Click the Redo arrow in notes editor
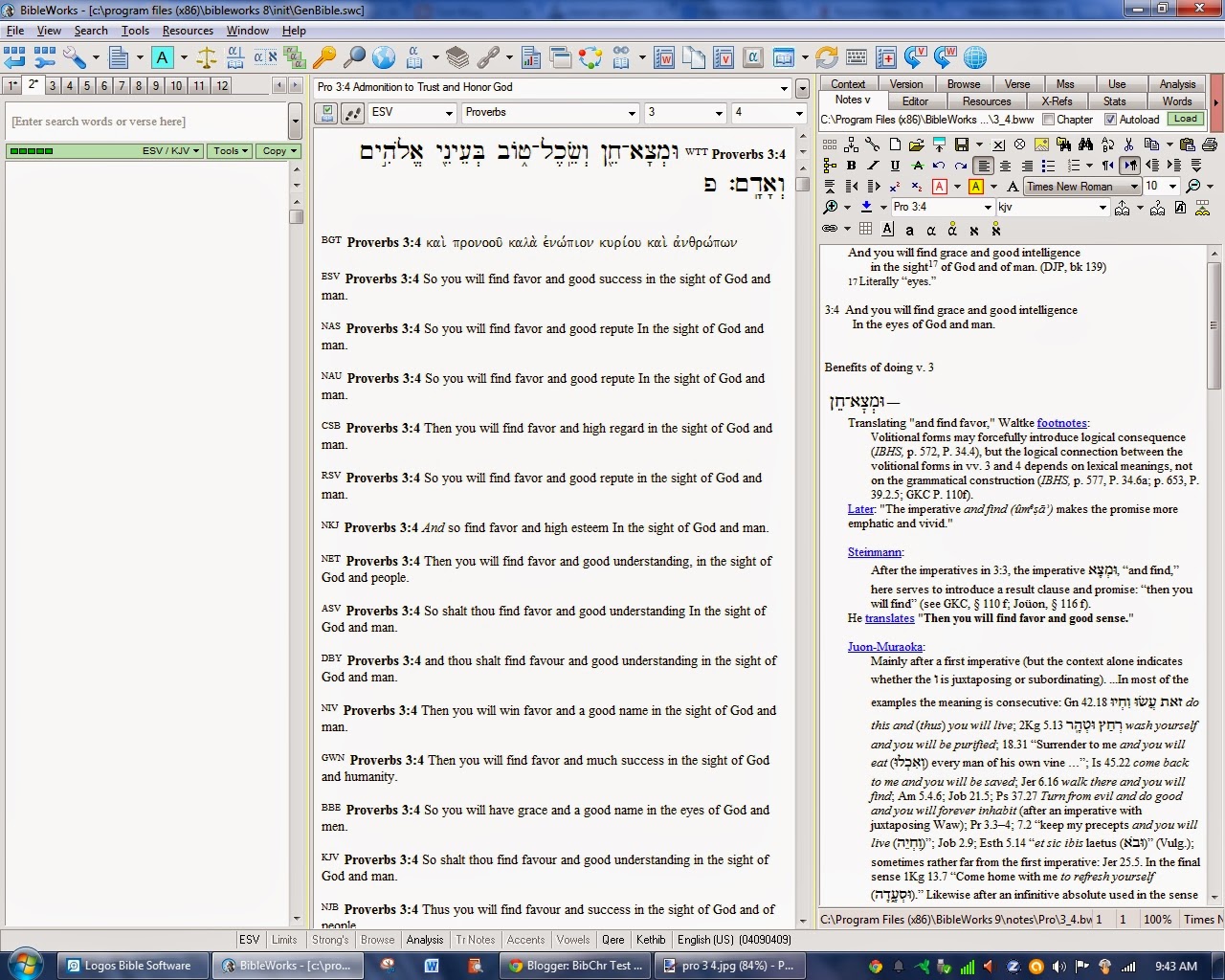The height and width of the screenshot is (980, 1225). pyautogui.click(x=961, y=166)
